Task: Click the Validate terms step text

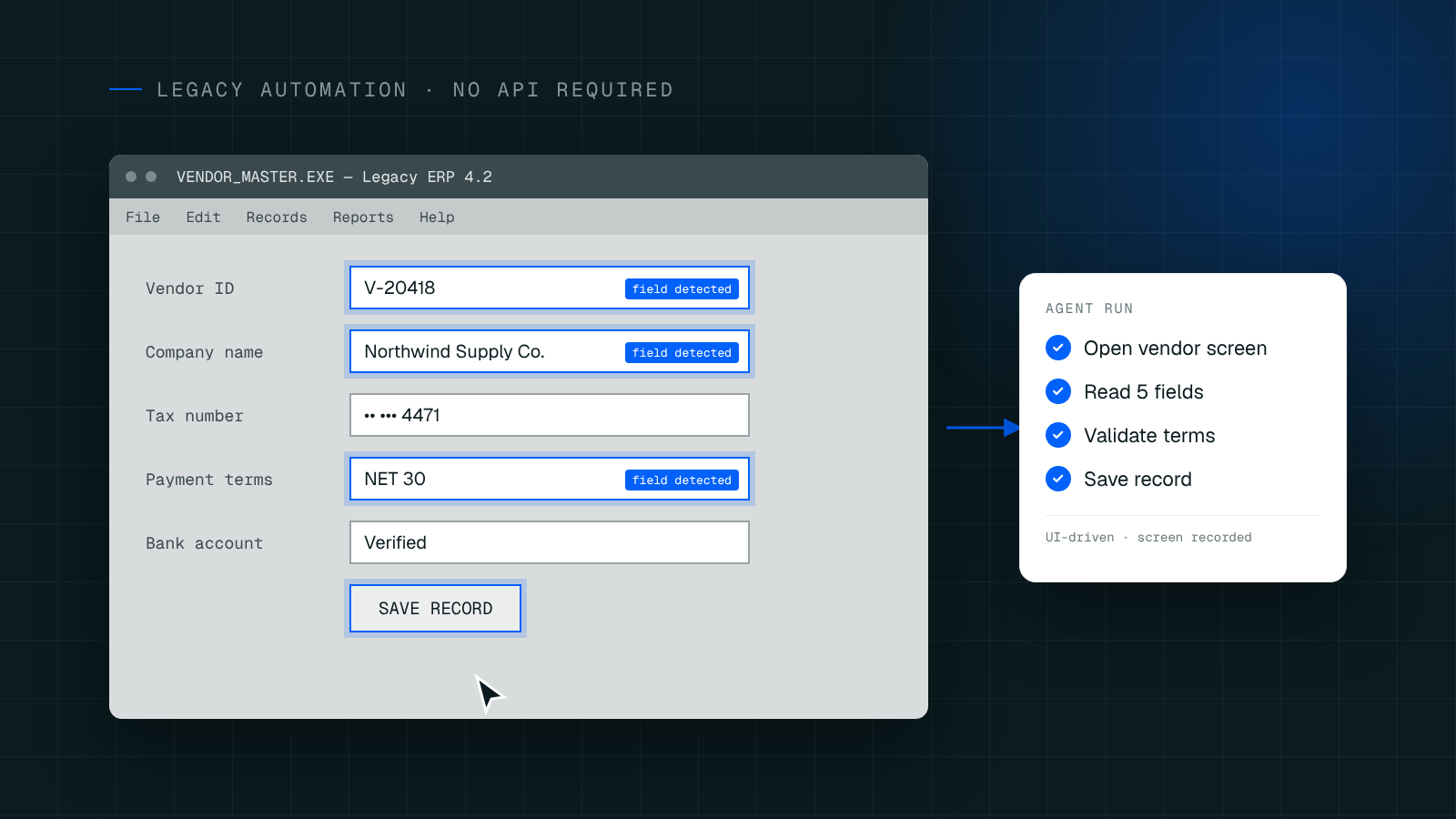Action: [1149, 436]
